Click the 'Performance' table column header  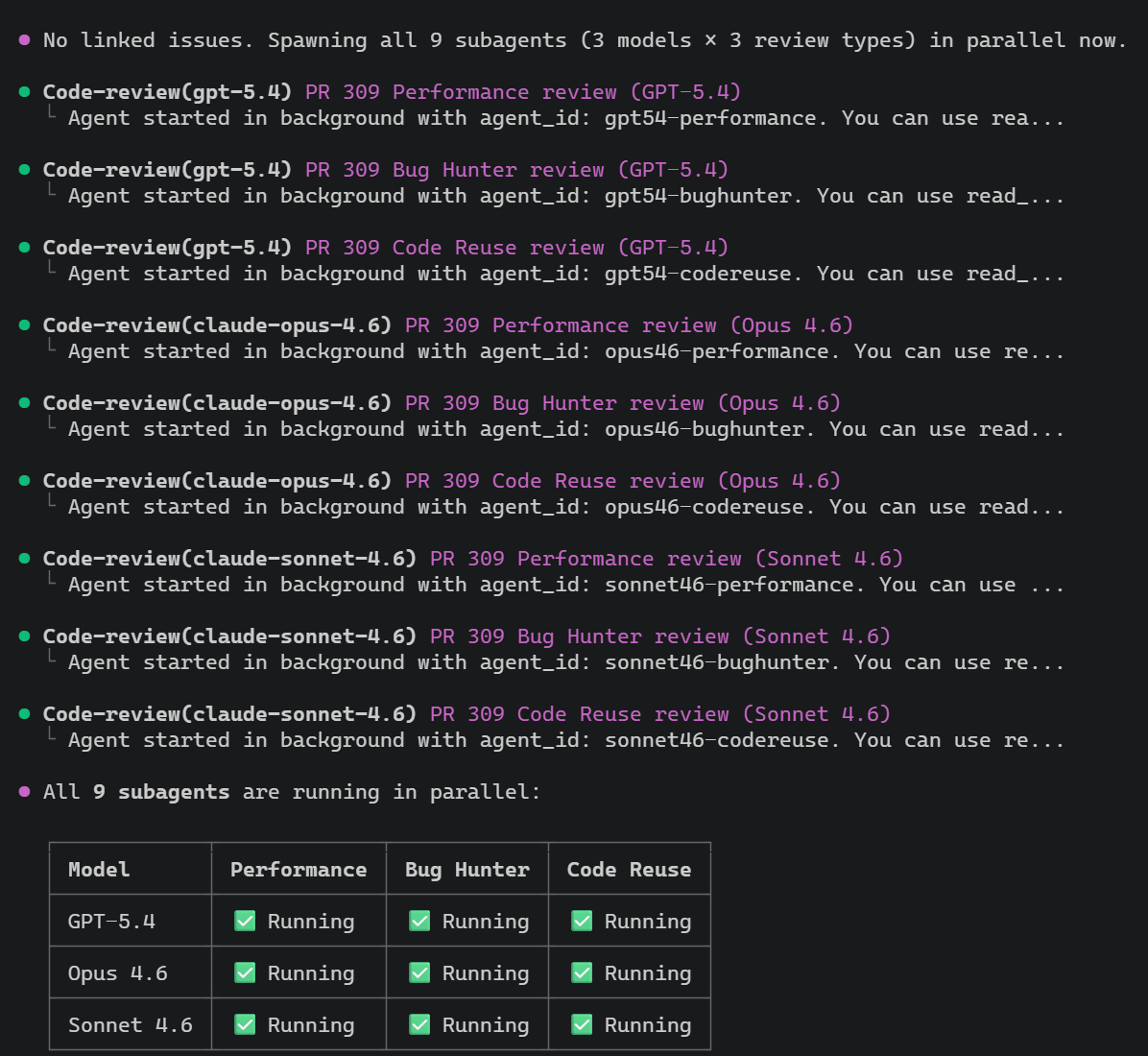pyautogui.click(x=298, y=870)
